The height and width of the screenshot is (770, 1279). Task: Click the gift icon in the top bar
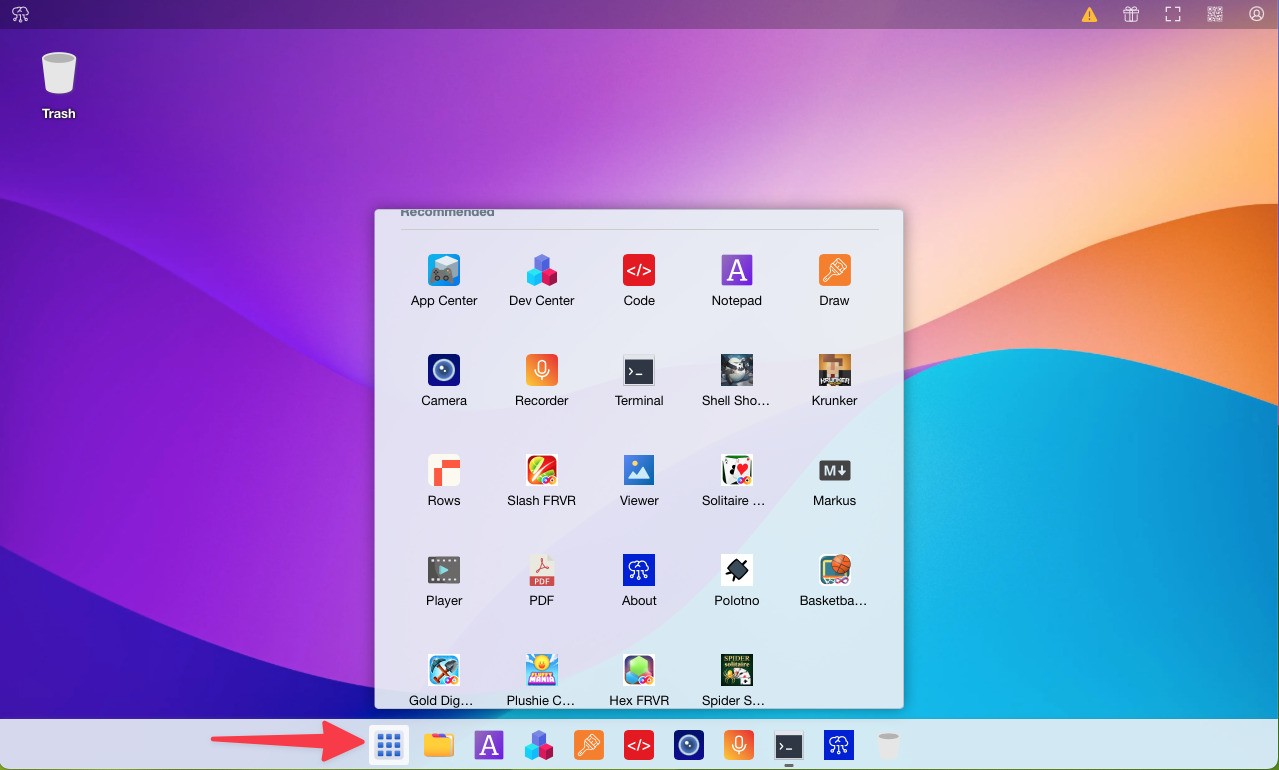(x=1131, y=14)
